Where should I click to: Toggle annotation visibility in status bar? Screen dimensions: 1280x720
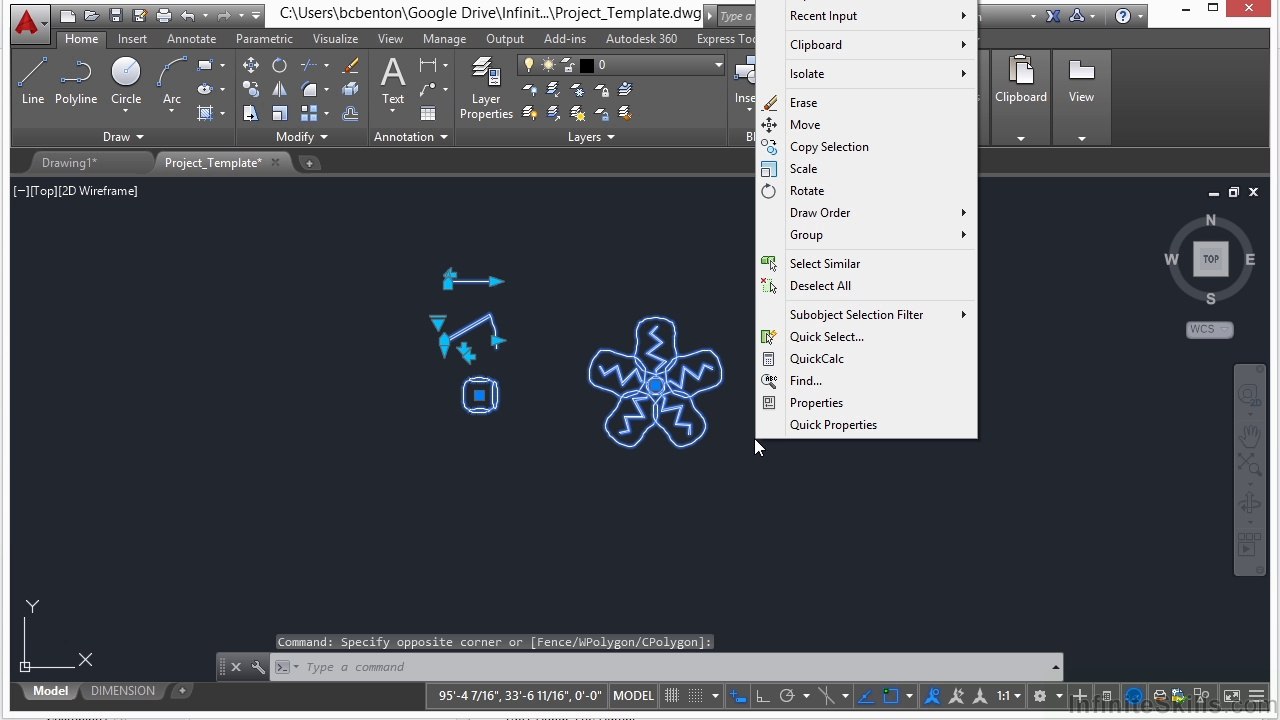click(x=932, y=696)
